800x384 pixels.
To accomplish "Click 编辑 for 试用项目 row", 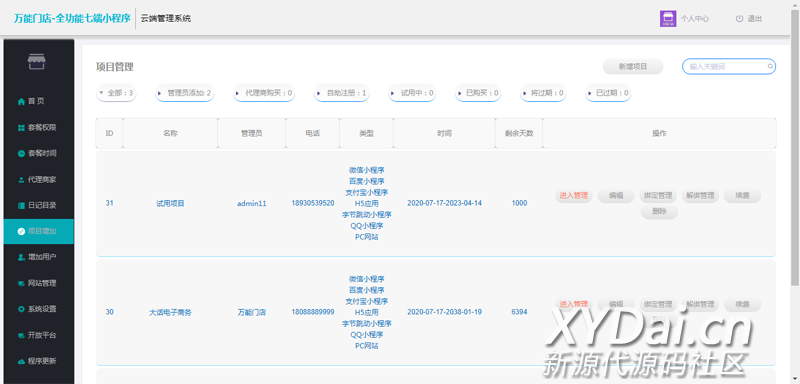I will (616, 195).
